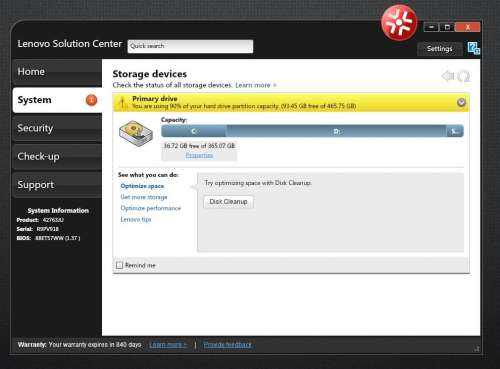Follow Learn more link under Storage devices
The height and width of the screenshot is (369, 500).
(x=256, y=85)
